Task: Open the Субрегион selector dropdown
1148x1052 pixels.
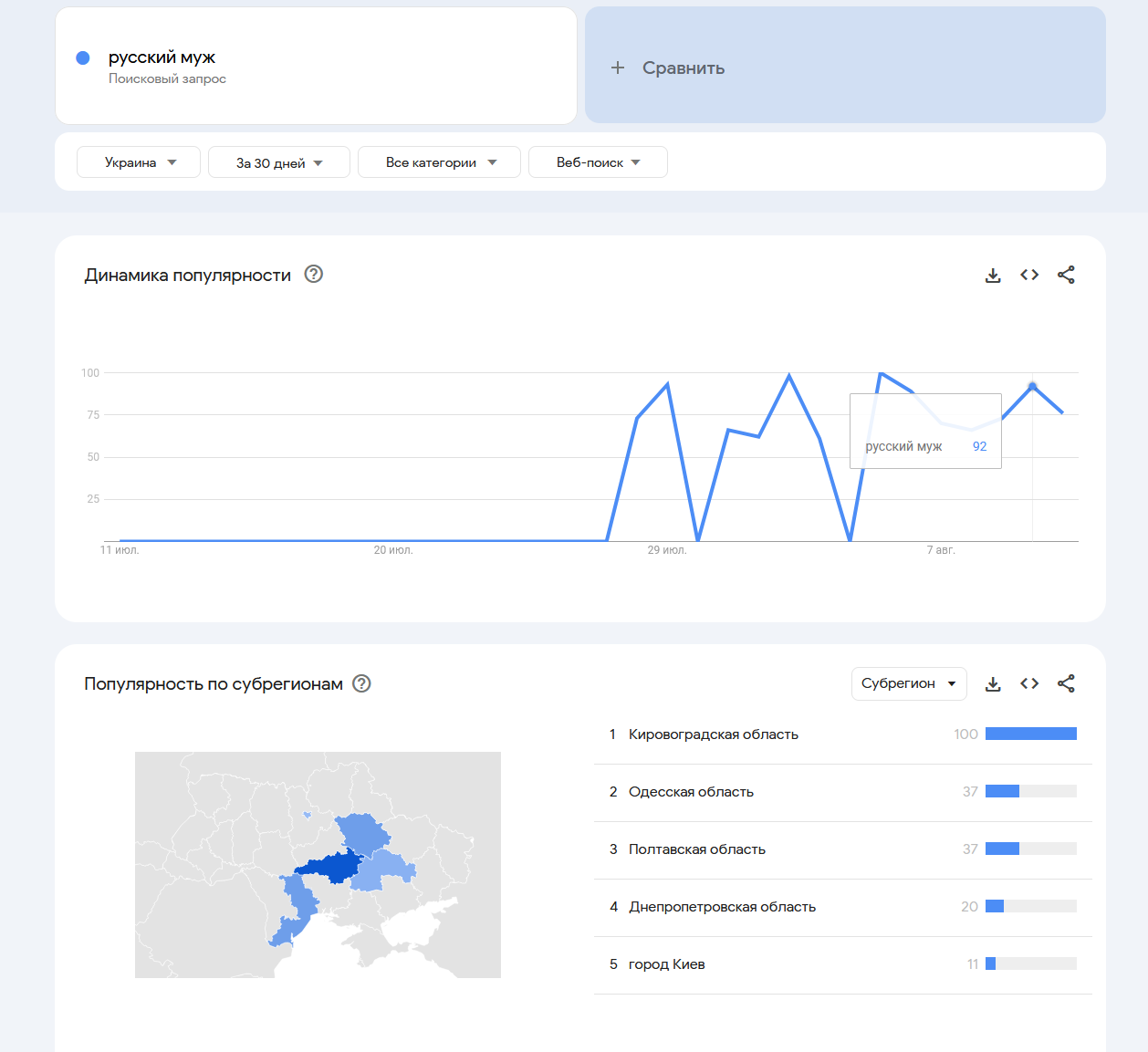Action: 908,683
